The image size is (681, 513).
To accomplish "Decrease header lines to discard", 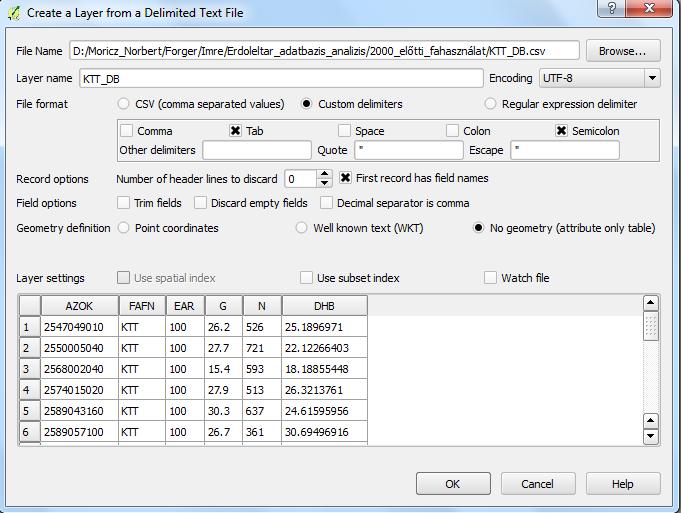I will pos(324,183).
